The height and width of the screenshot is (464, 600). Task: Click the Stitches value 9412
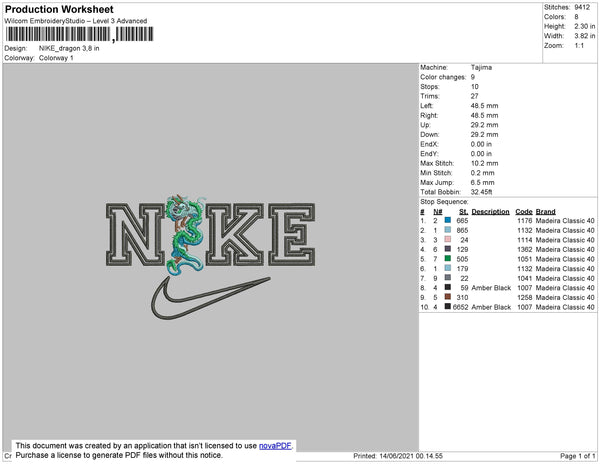[582, 7]
